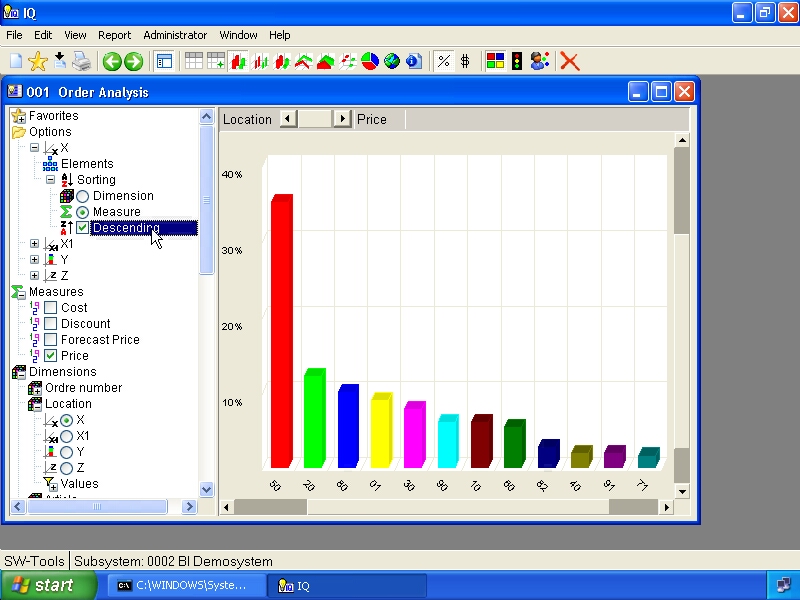Open the Location Values filter item
The image size is (800, 600).
tap(79, 484)
